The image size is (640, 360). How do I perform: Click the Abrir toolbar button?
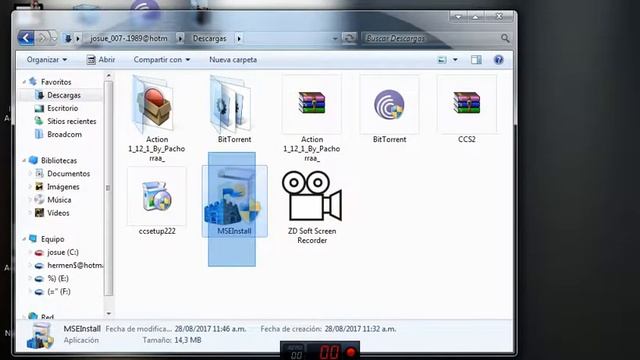pyautogui.click(x=101, y=60)
